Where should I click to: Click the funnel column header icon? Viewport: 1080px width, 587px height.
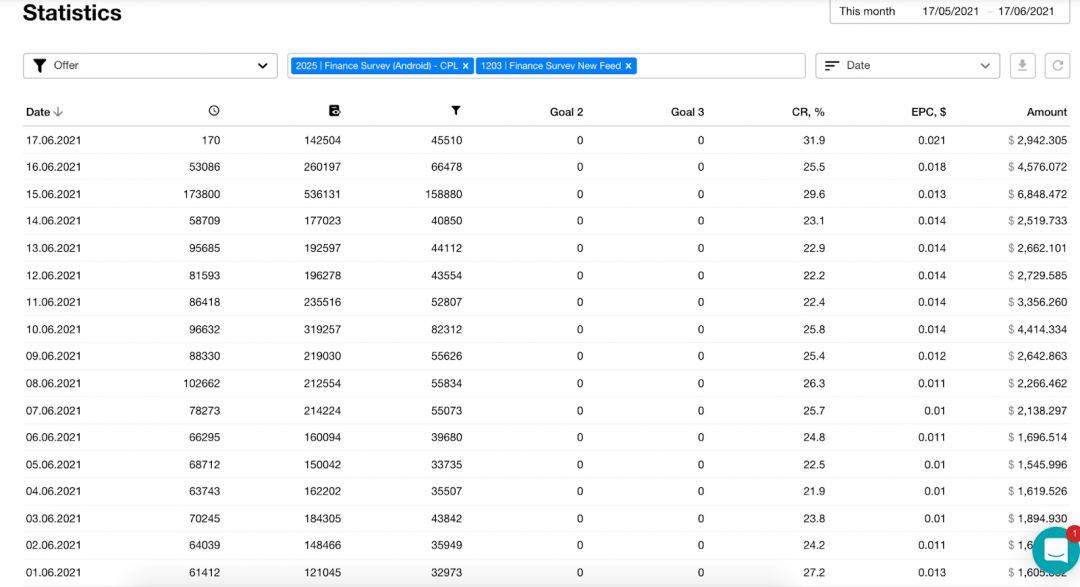coord(455,111)
